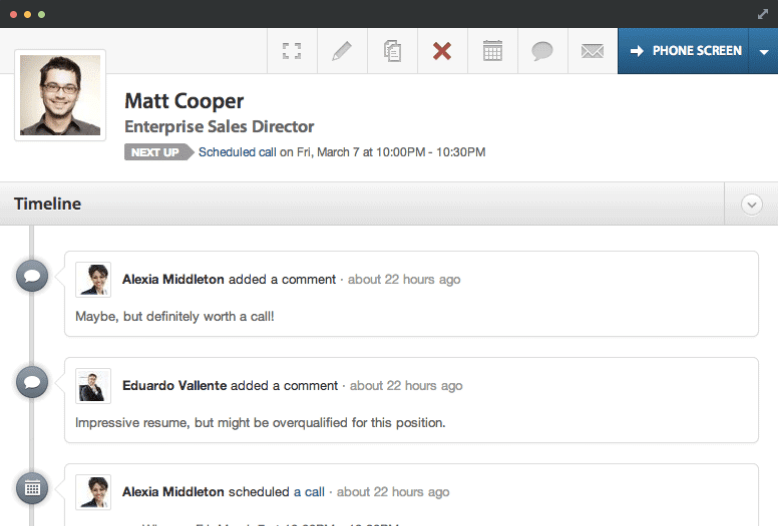This screenshot has width=778, height=526.
Task: Click the copy documents toolbar icon
Action: (x=392, y=51)
